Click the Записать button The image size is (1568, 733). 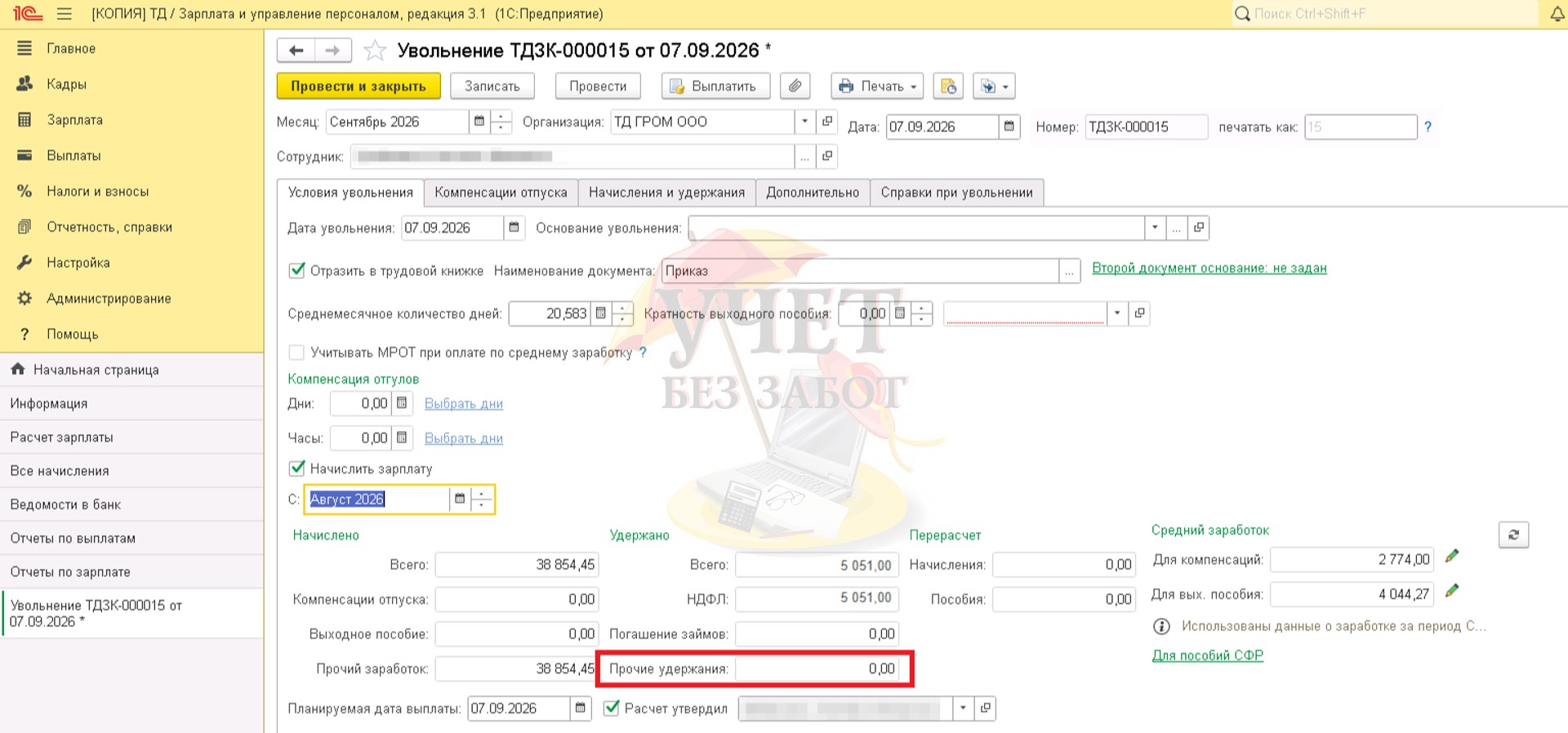point(492,86)
